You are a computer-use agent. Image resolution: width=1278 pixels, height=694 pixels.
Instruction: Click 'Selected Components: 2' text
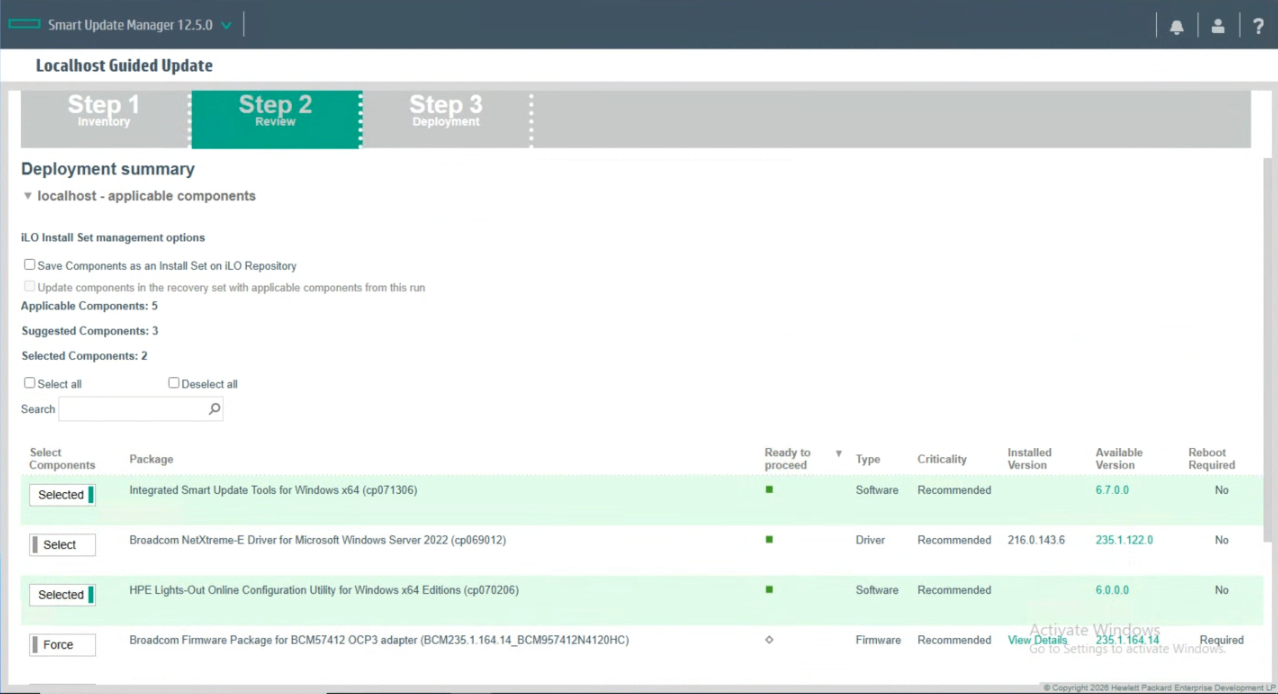point(84,356)
